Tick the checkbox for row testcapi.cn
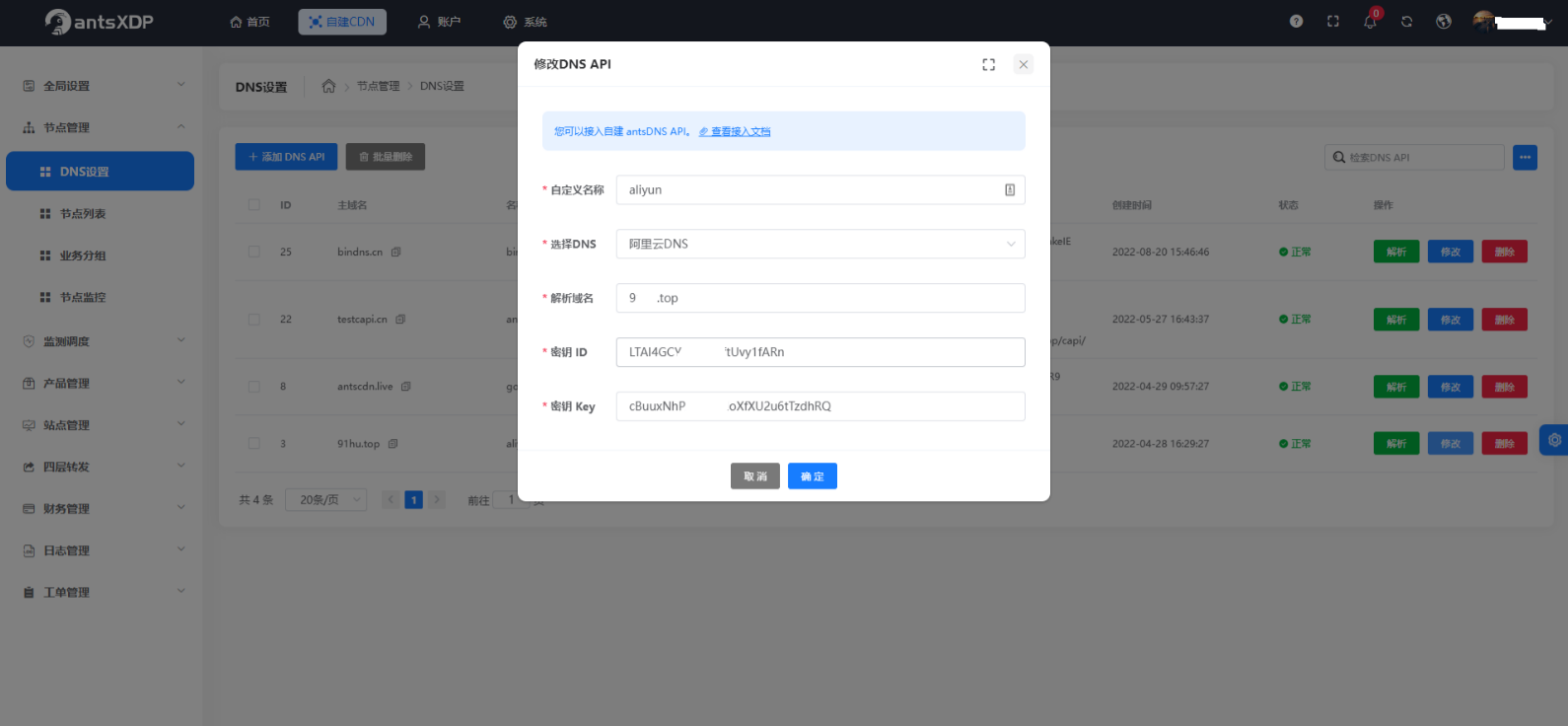The height and width of the screenshot is (726, 1568). pyautogui.click(x=253, y=319)
